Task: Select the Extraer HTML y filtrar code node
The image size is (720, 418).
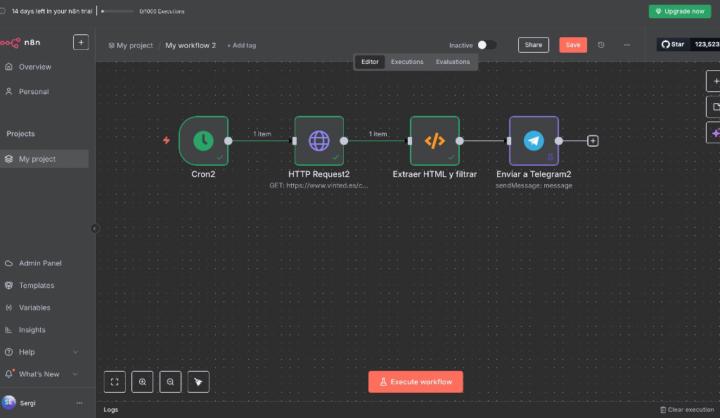Action: tap(434, 141)
